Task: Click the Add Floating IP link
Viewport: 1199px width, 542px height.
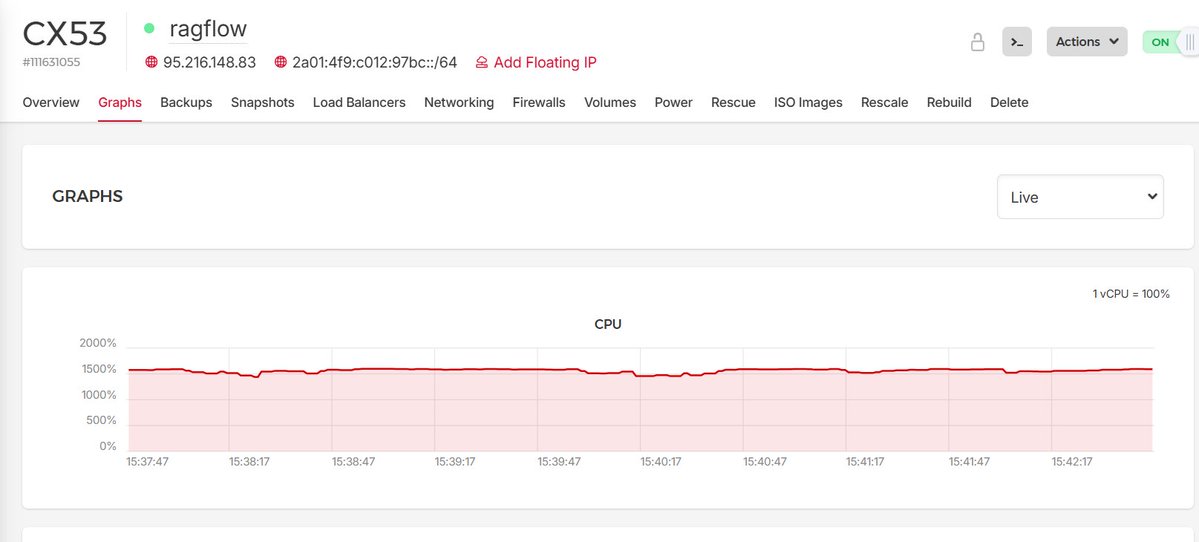Action: point(536,62)
